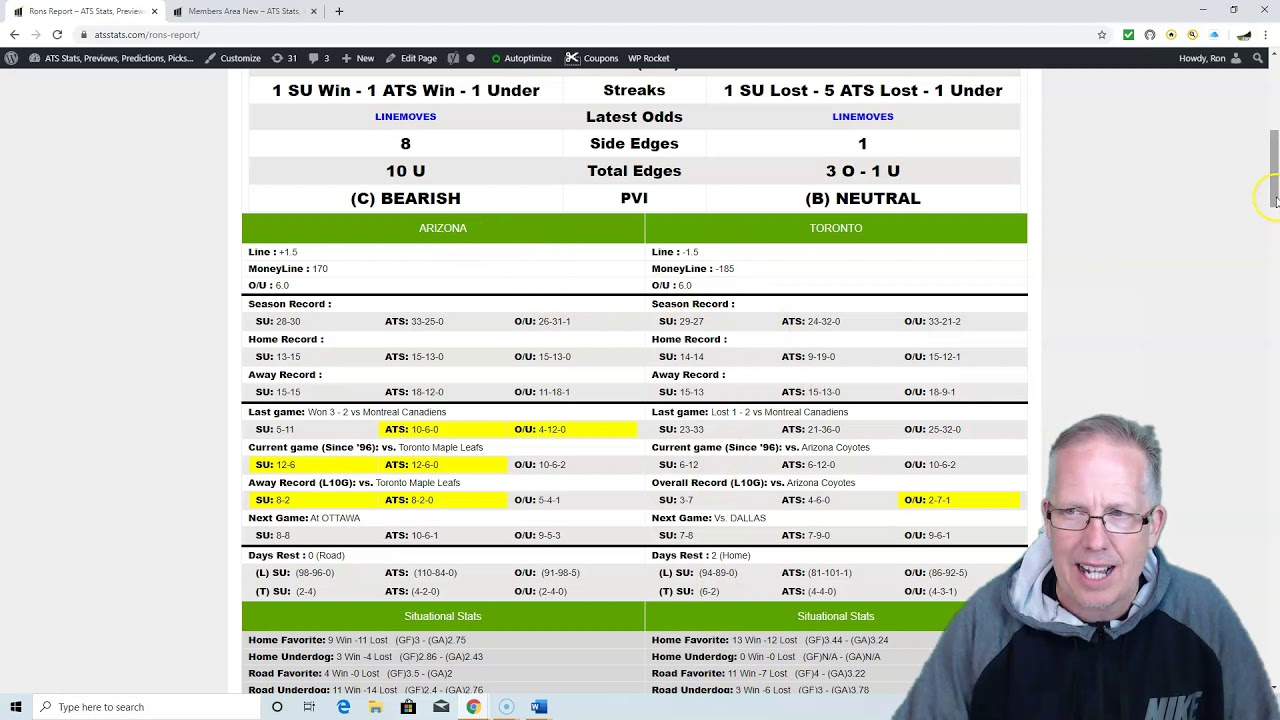1280x720 pixels.
Task: Click Edit Page in the admin bar
Action: (x=411, y=58)
